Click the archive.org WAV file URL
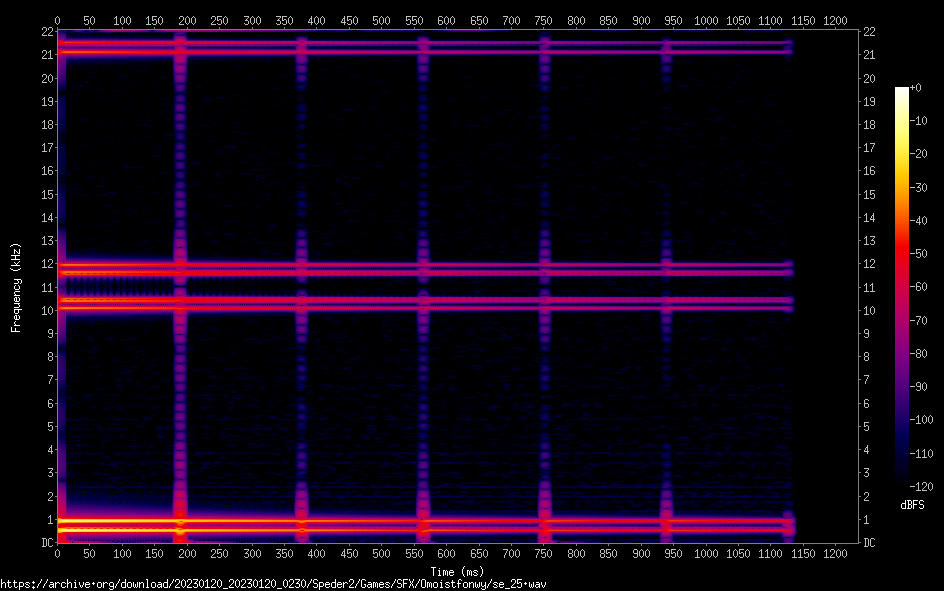This screenshot has width=944, height=591. [x=274, y=583]
